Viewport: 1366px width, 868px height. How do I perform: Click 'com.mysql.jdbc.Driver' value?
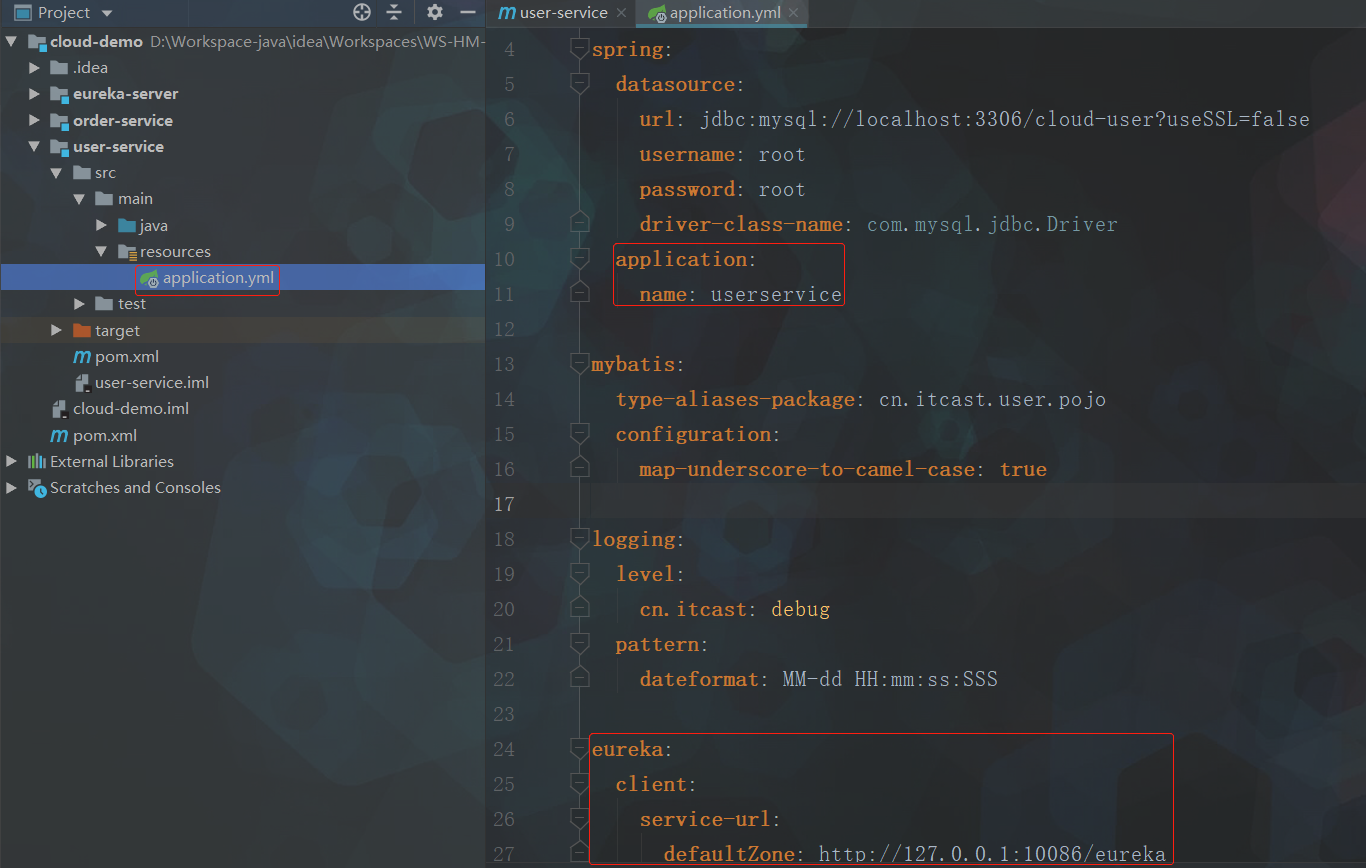point(992,224)
